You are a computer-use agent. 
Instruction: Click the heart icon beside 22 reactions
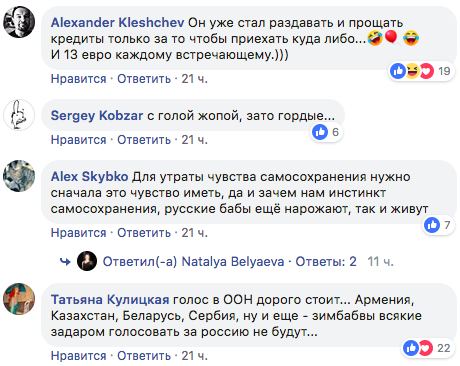tap(425, 348)
